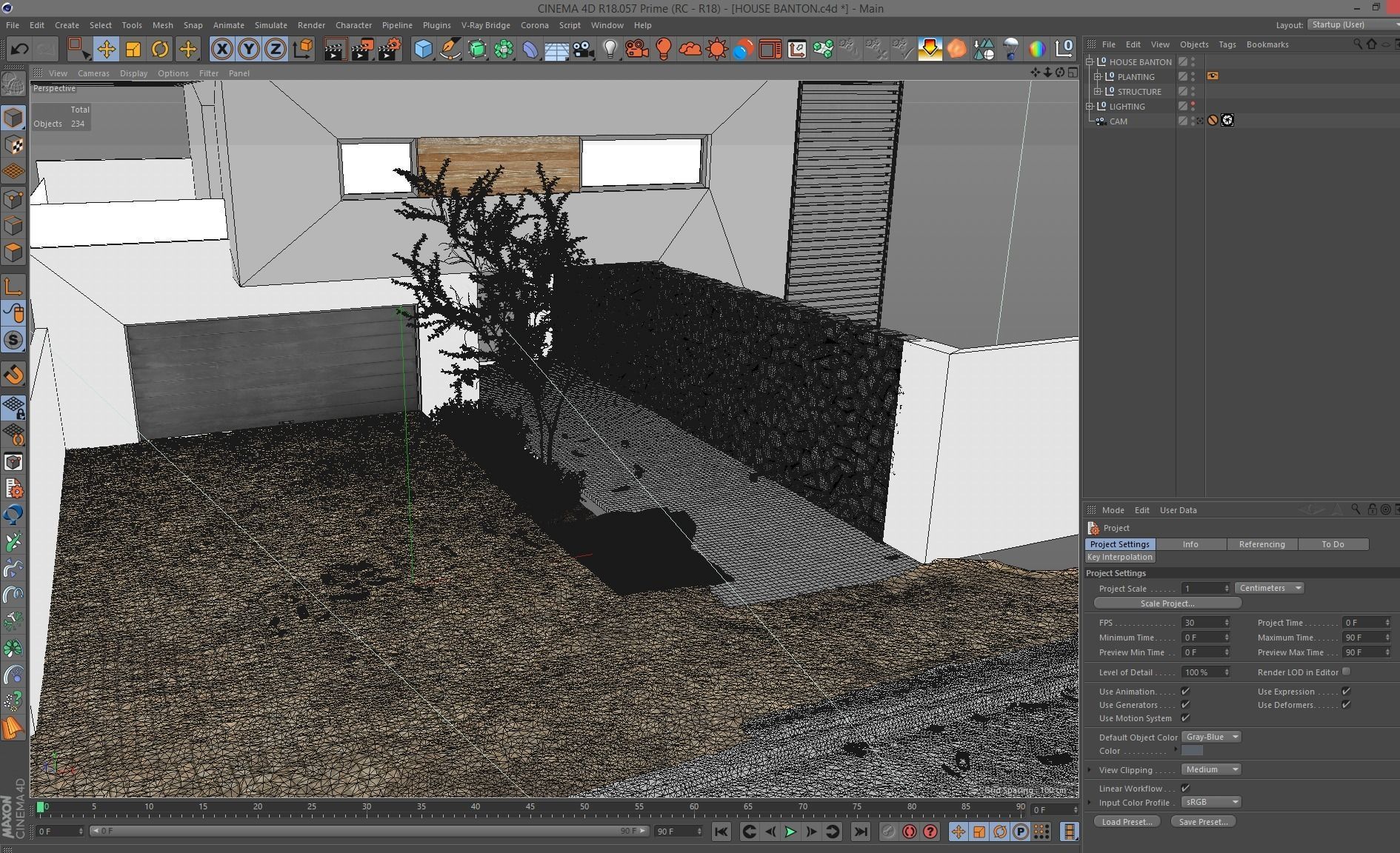Play the animation forward
1400x853 pixels.
(790, 832)
